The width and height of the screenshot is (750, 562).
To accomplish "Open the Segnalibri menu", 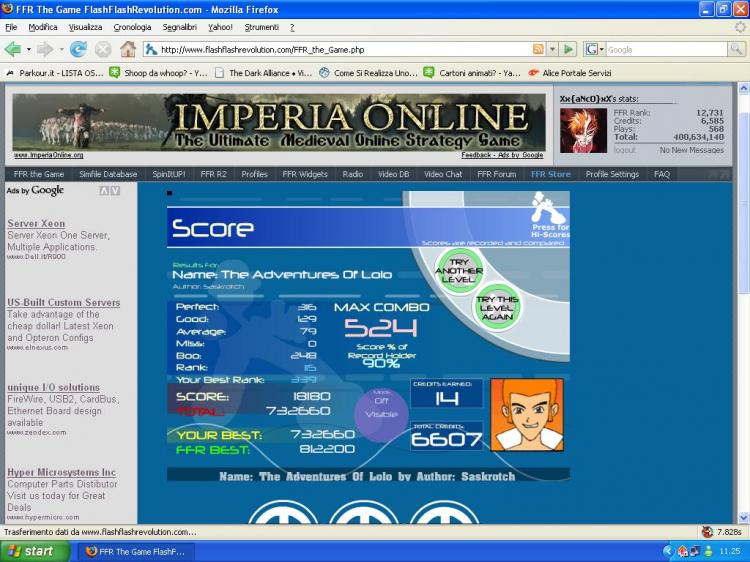I will pyautogui.click(x=179, y=27).
